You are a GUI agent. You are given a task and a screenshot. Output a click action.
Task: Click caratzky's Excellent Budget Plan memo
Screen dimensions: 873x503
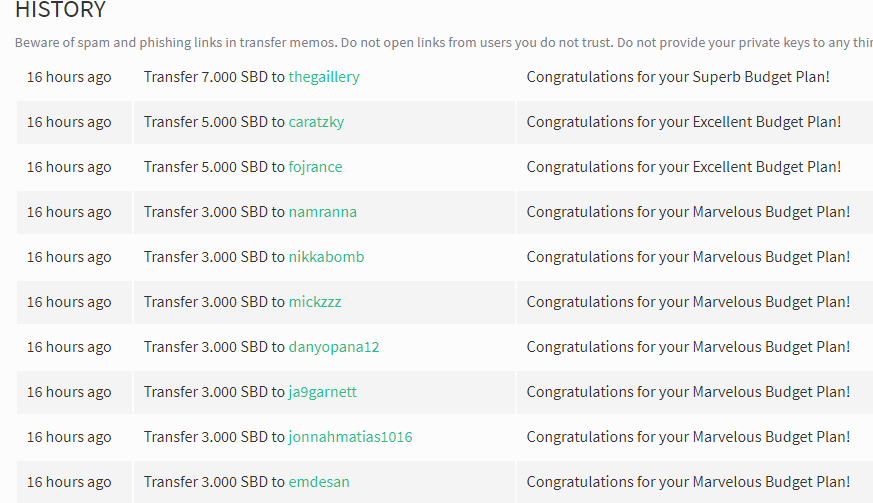(x=684, y=122)
